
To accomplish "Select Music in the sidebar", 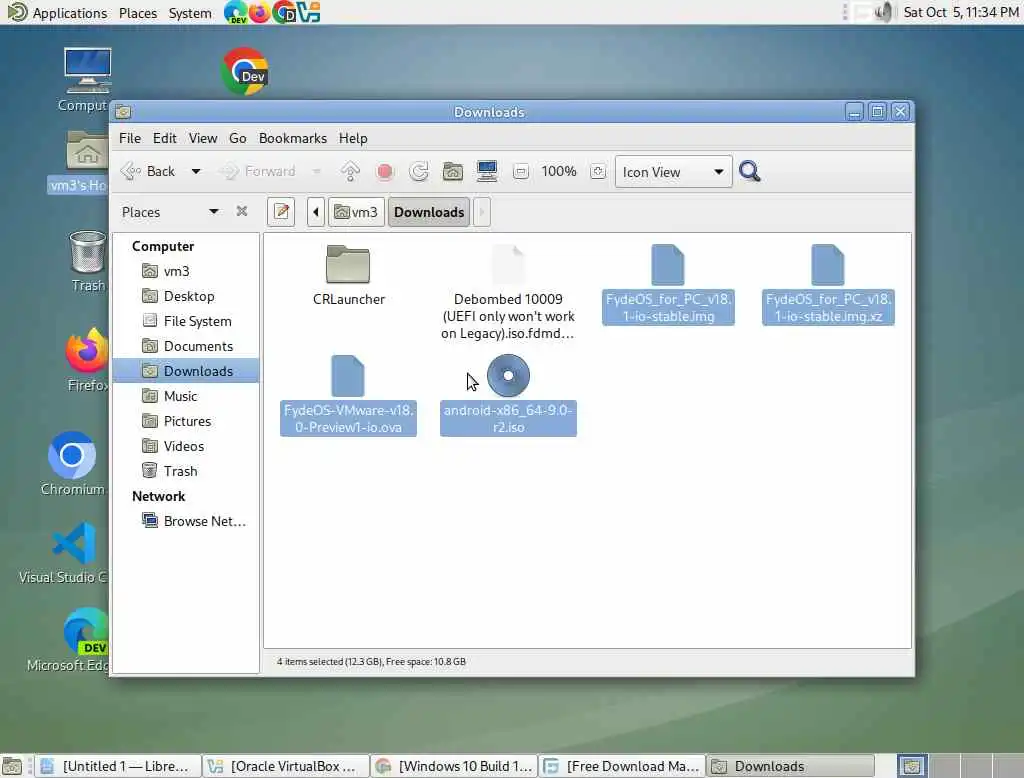I will [186, 396].
